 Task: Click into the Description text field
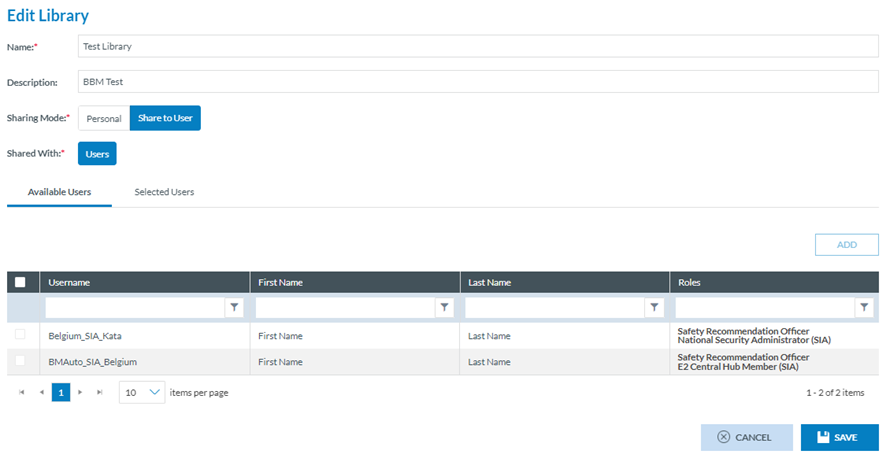478,82
